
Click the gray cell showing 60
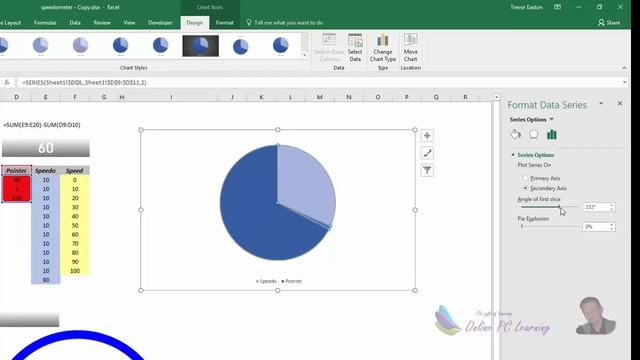click(x=46, y=148)
